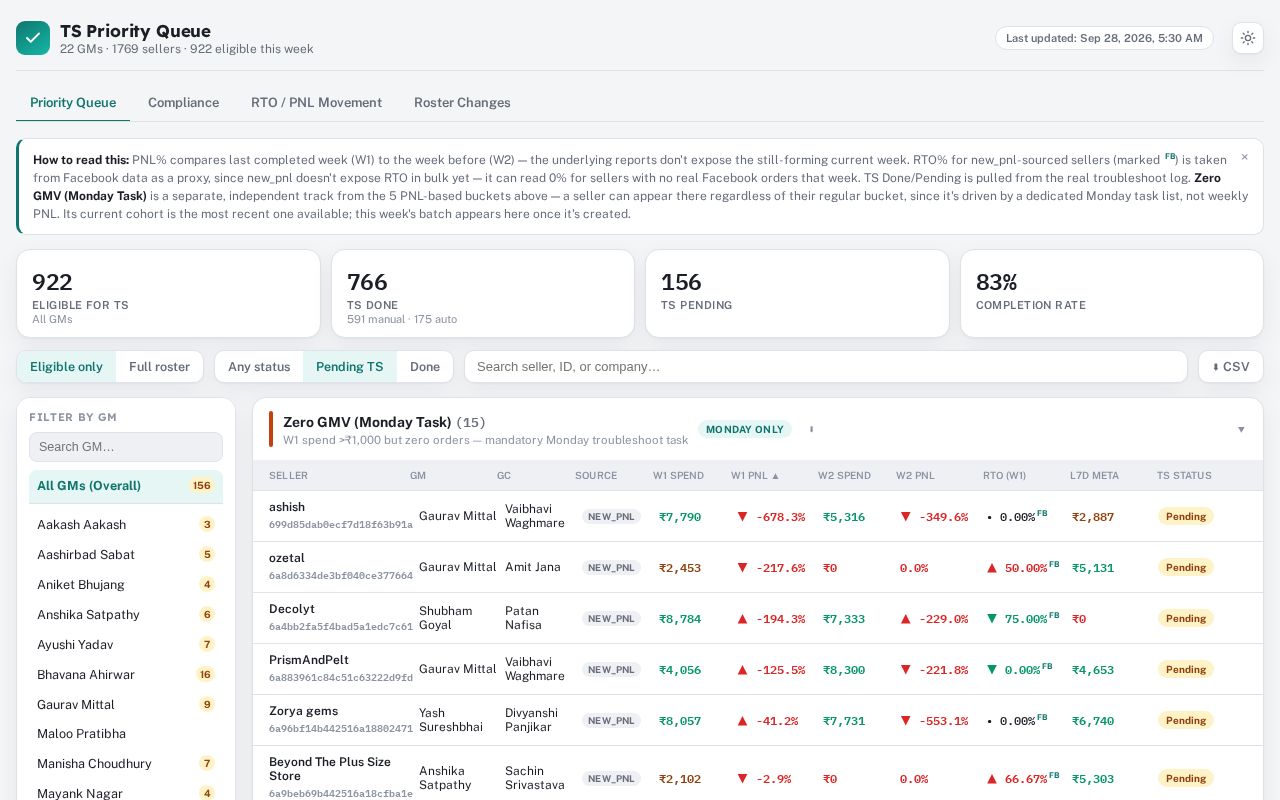Select Any status filter
The height and width of the screenshot is (800, 1280).
point(259,367)
